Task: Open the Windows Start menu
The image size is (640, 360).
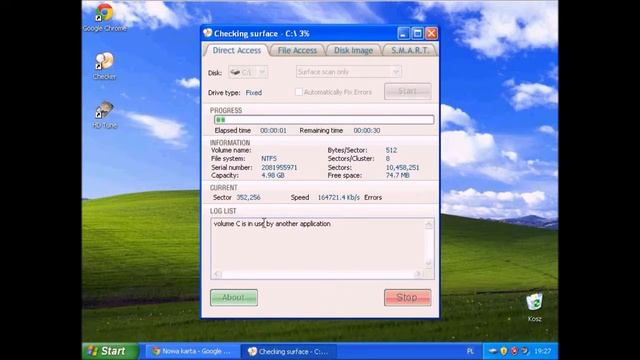Action: tap(110, 351)
